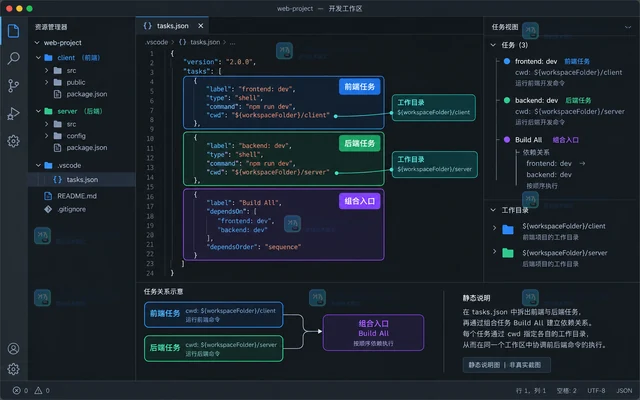
Task: Click the 资源管理器 panel title
Action: 51,27
